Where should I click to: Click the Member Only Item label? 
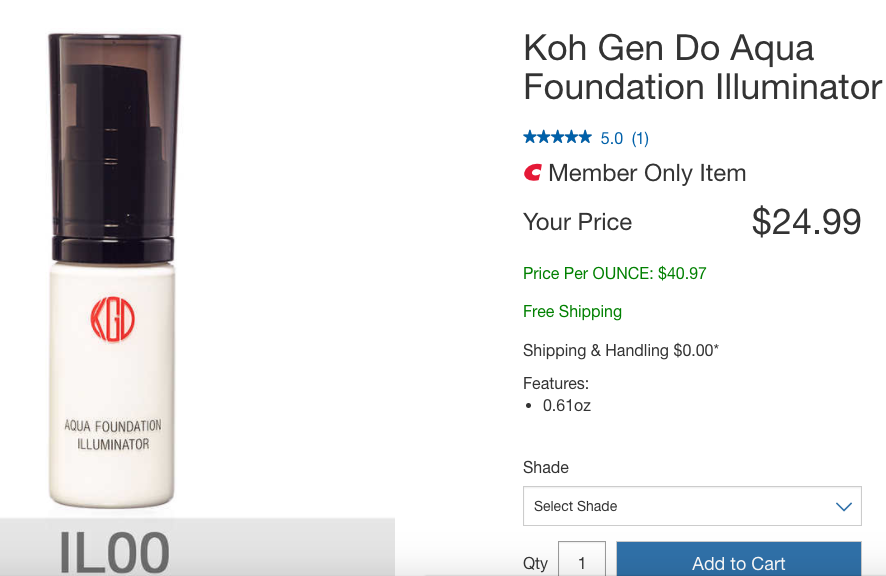[x=647, y=173]
